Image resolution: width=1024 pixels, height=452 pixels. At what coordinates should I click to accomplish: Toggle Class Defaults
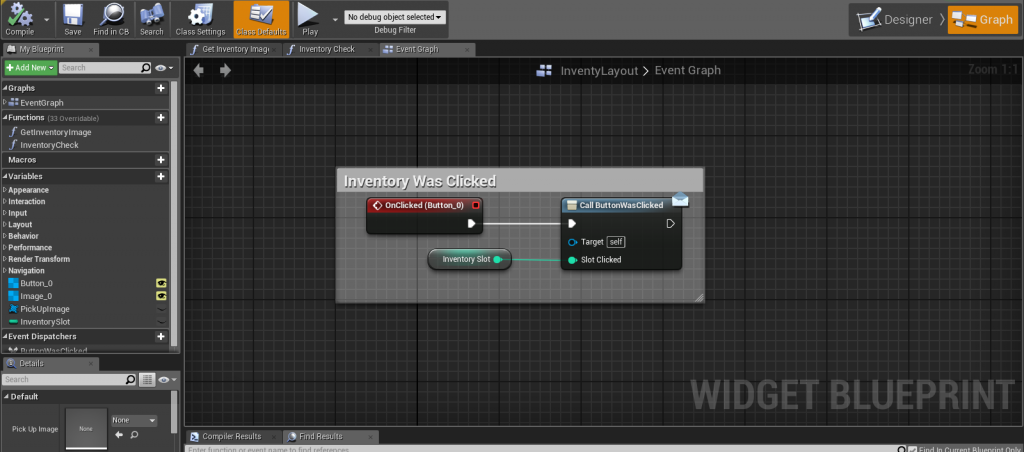[x=261, y=19]
